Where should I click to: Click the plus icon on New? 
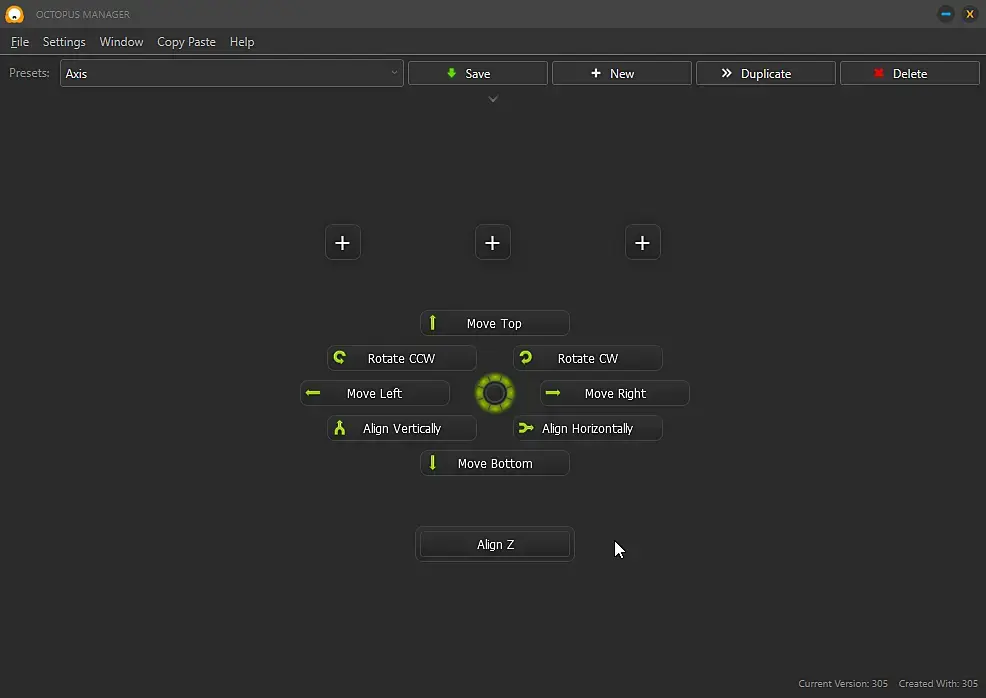tap(595, 73)
